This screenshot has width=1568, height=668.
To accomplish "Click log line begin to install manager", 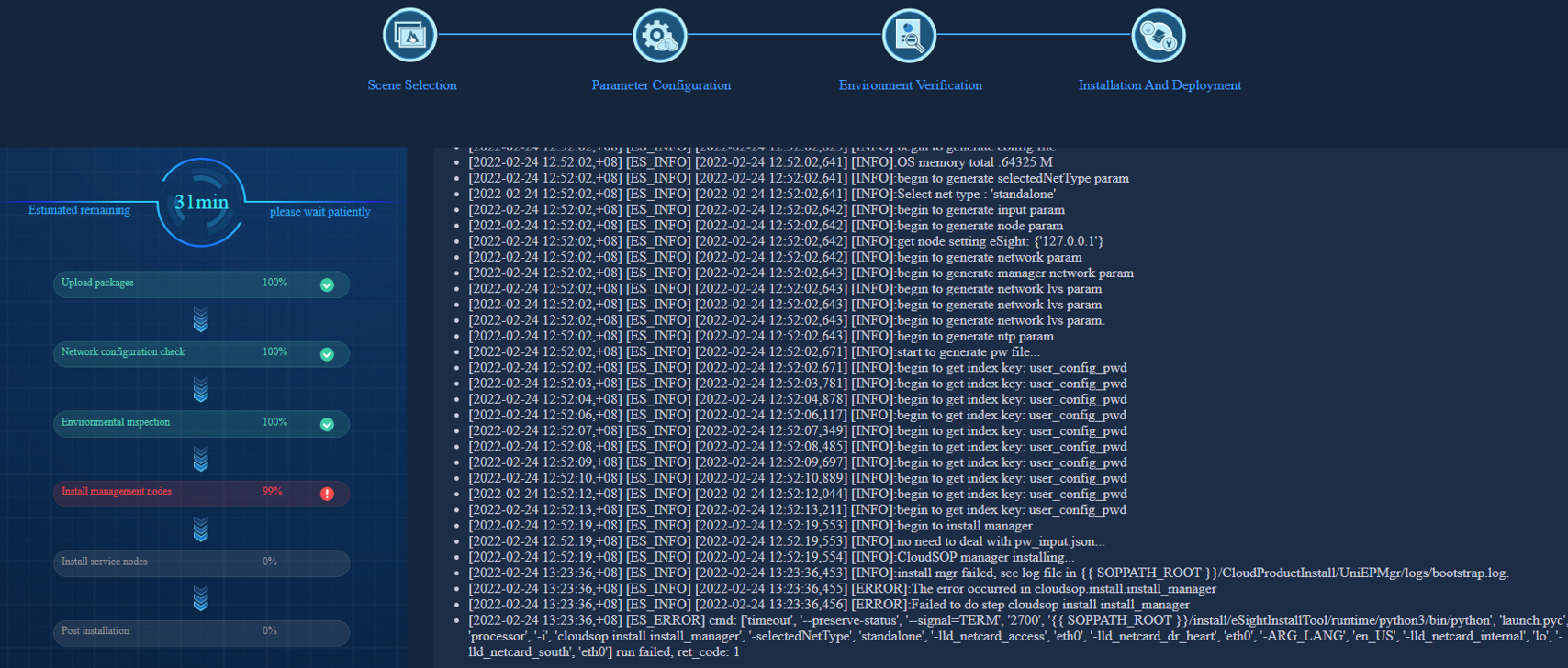I will click(750, 526).
